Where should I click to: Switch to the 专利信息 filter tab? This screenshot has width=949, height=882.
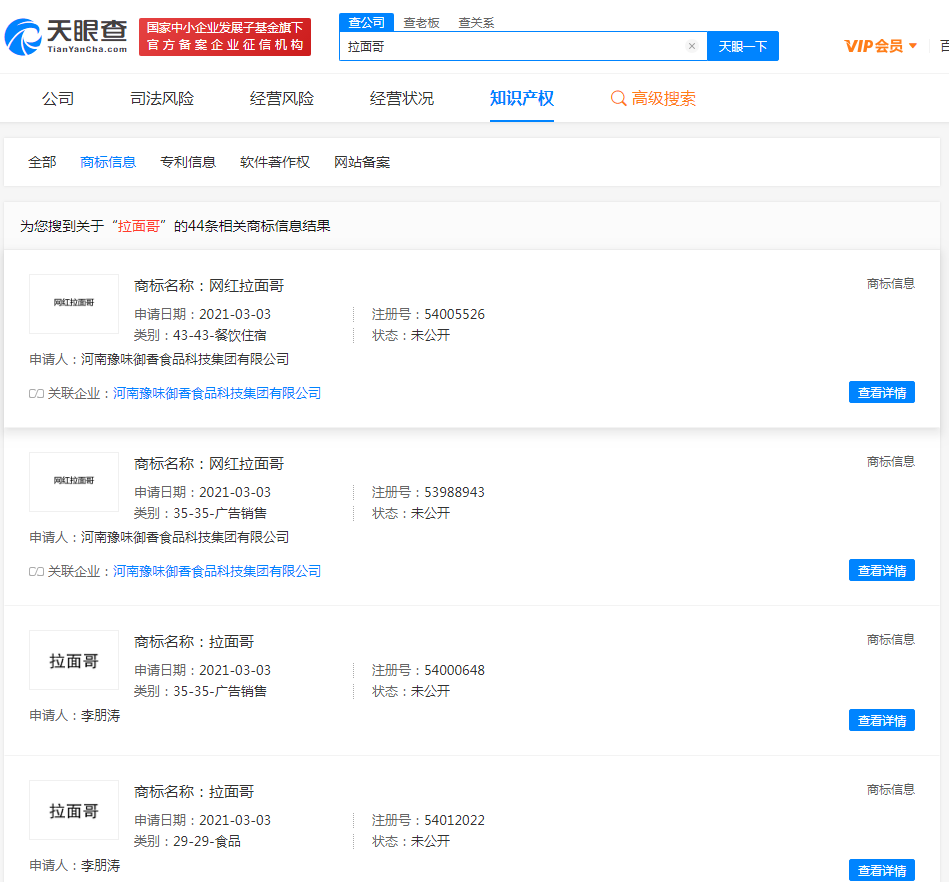(x=188, y=161)
